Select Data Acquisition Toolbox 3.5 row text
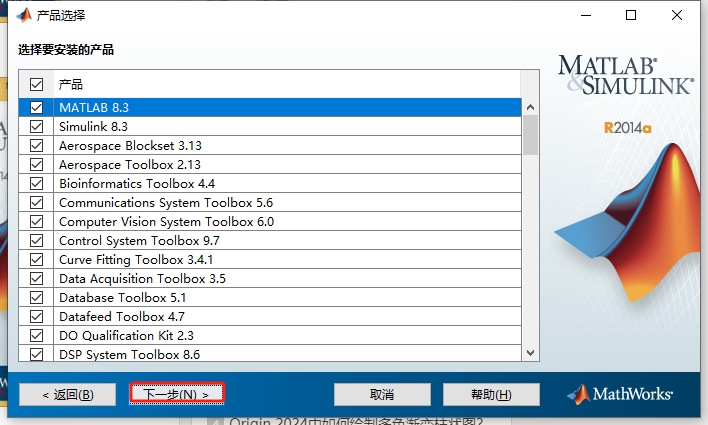 142,278
